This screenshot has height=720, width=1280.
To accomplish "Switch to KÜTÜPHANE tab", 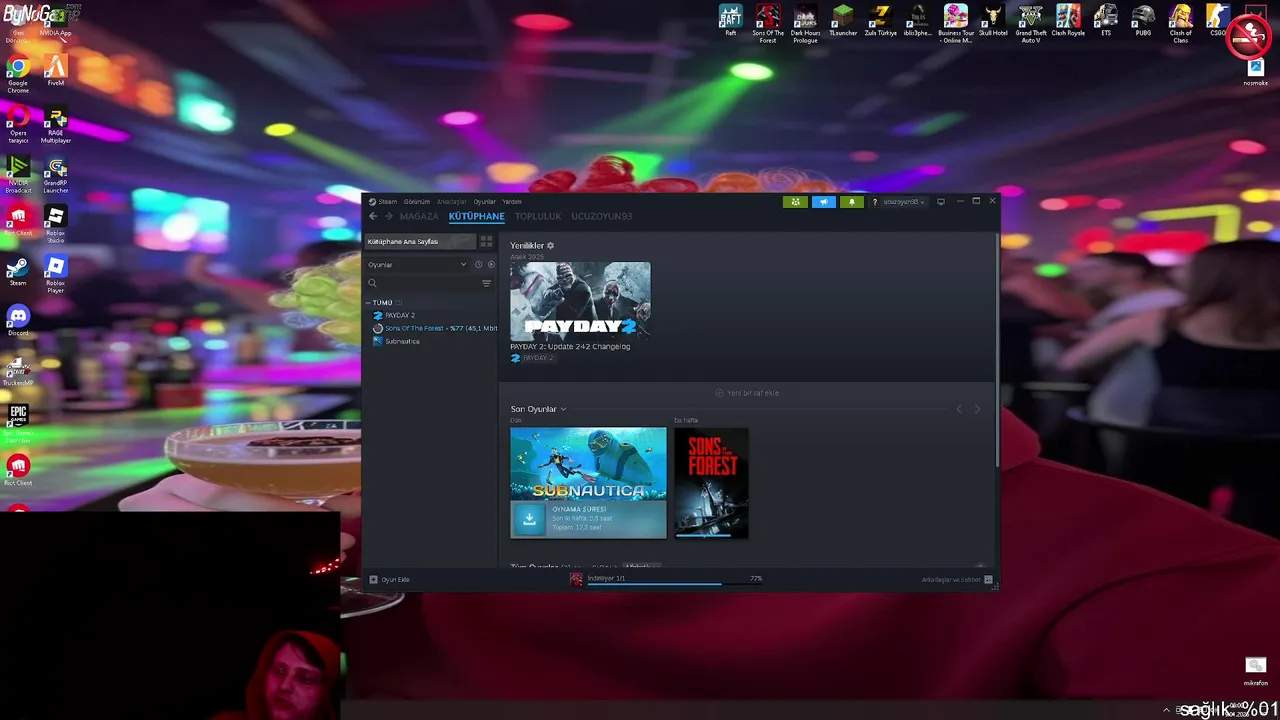I will (476, 216).
